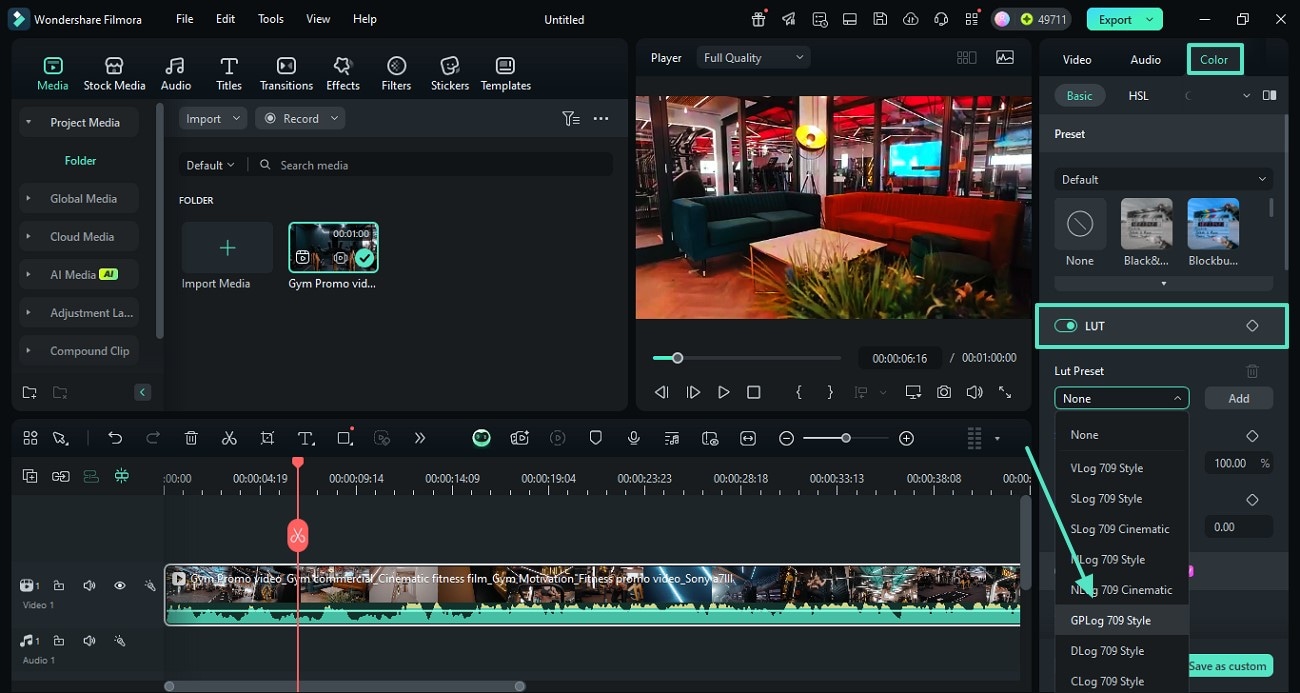1300x693 pixels.
Task: Click the Add button next to Lut Preset
Action: tap(1238, 398)
